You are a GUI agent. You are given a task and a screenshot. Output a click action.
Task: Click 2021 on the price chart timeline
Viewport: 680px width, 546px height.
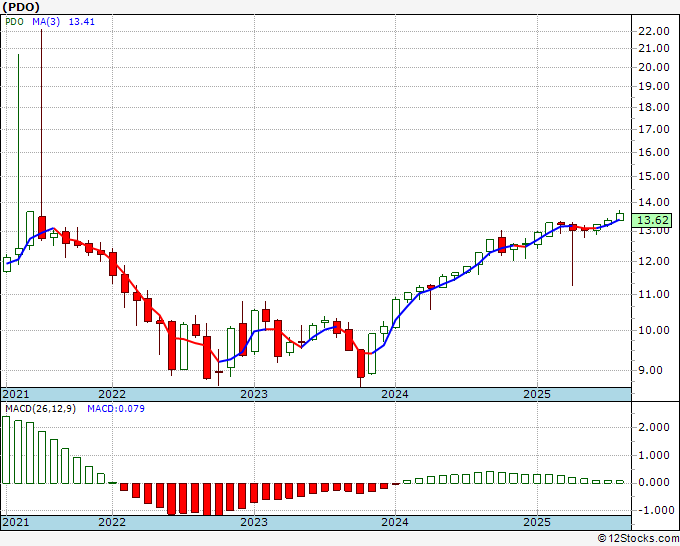(x=16, y=394)
